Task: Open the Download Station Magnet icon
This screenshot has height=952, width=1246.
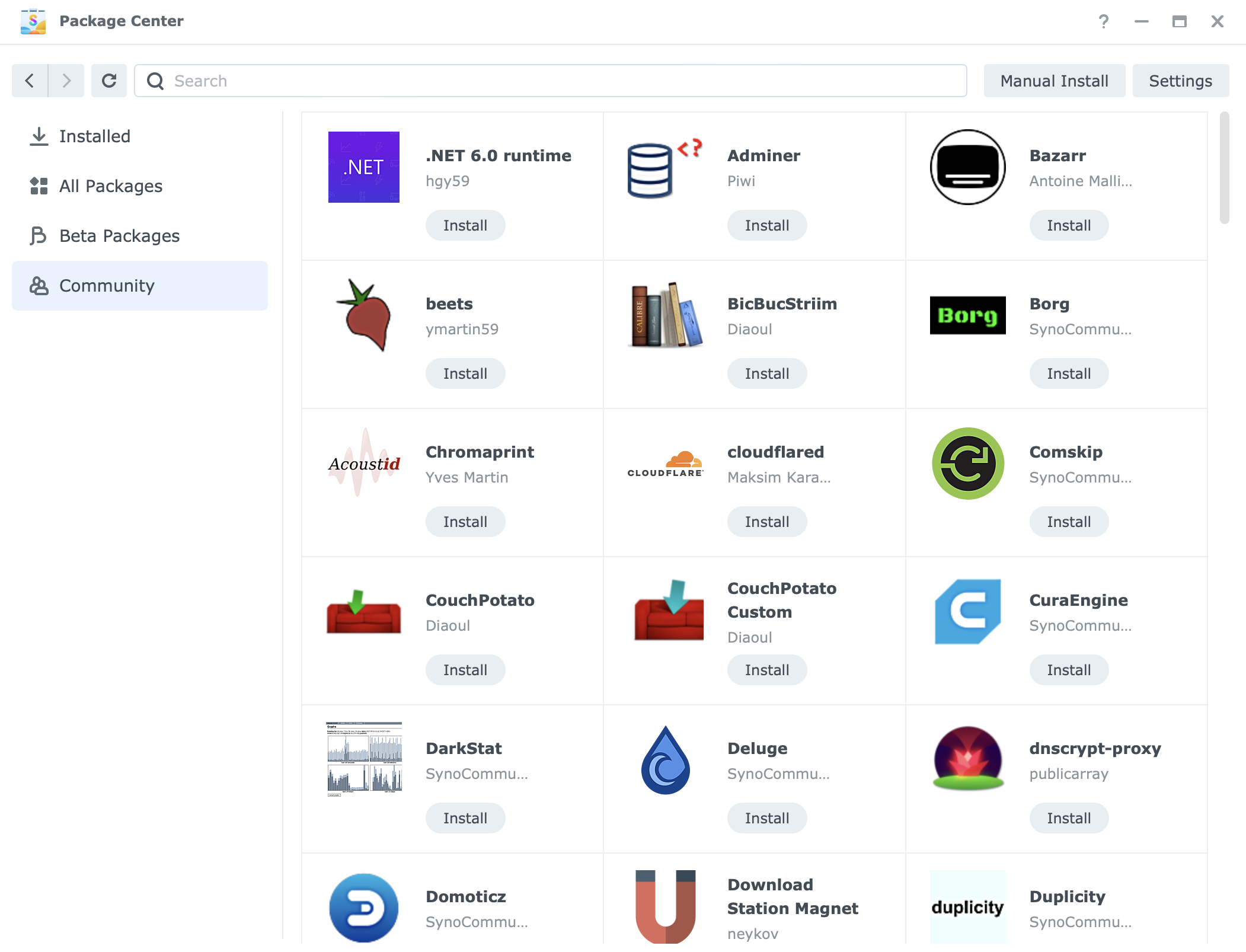Action: coord(665,906)
